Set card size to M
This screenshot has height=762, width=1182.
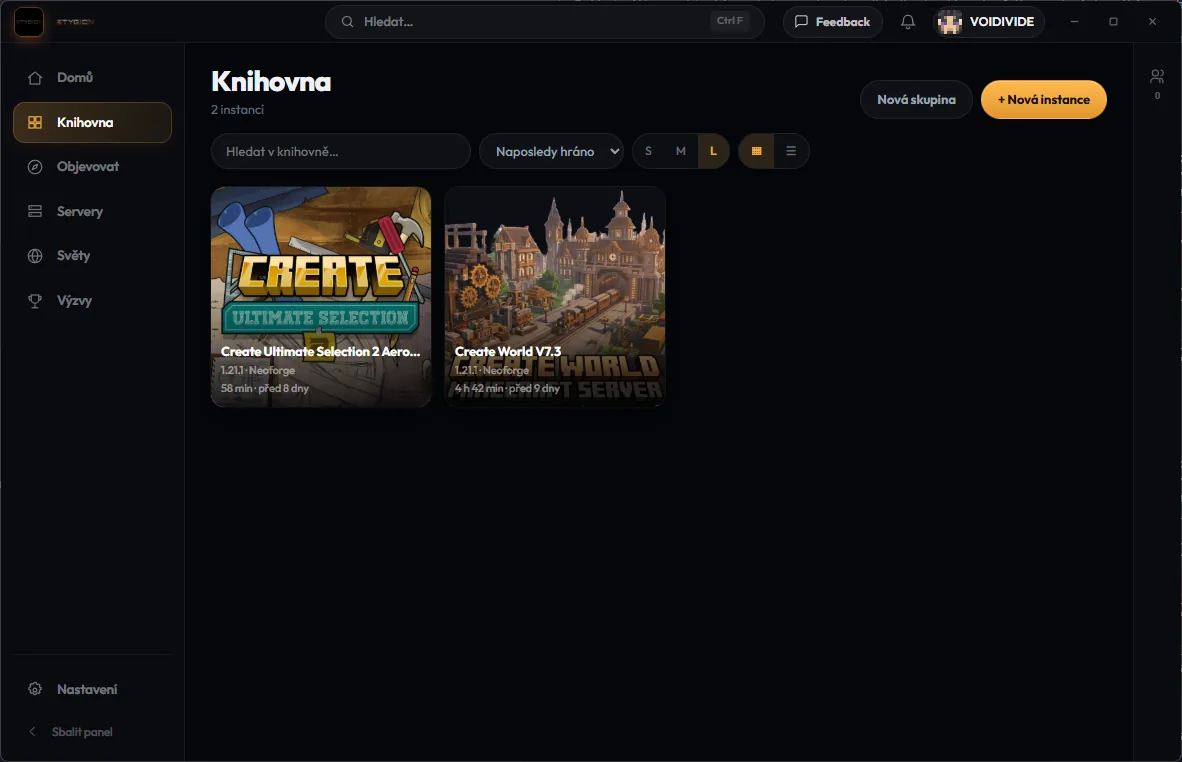click(681, 151)
